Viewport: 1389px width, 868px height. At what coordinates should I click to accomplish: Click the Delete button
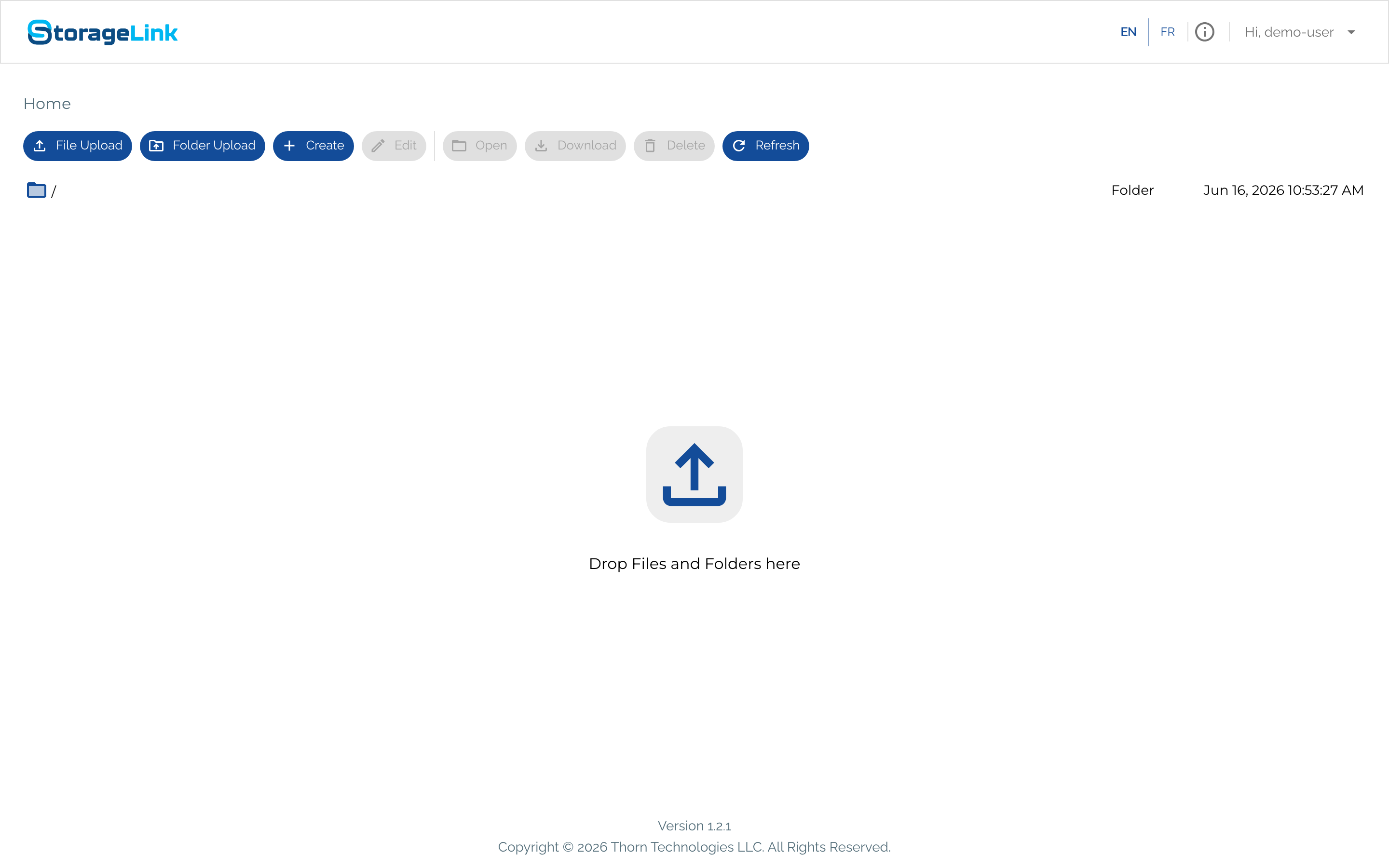(674, 146)
